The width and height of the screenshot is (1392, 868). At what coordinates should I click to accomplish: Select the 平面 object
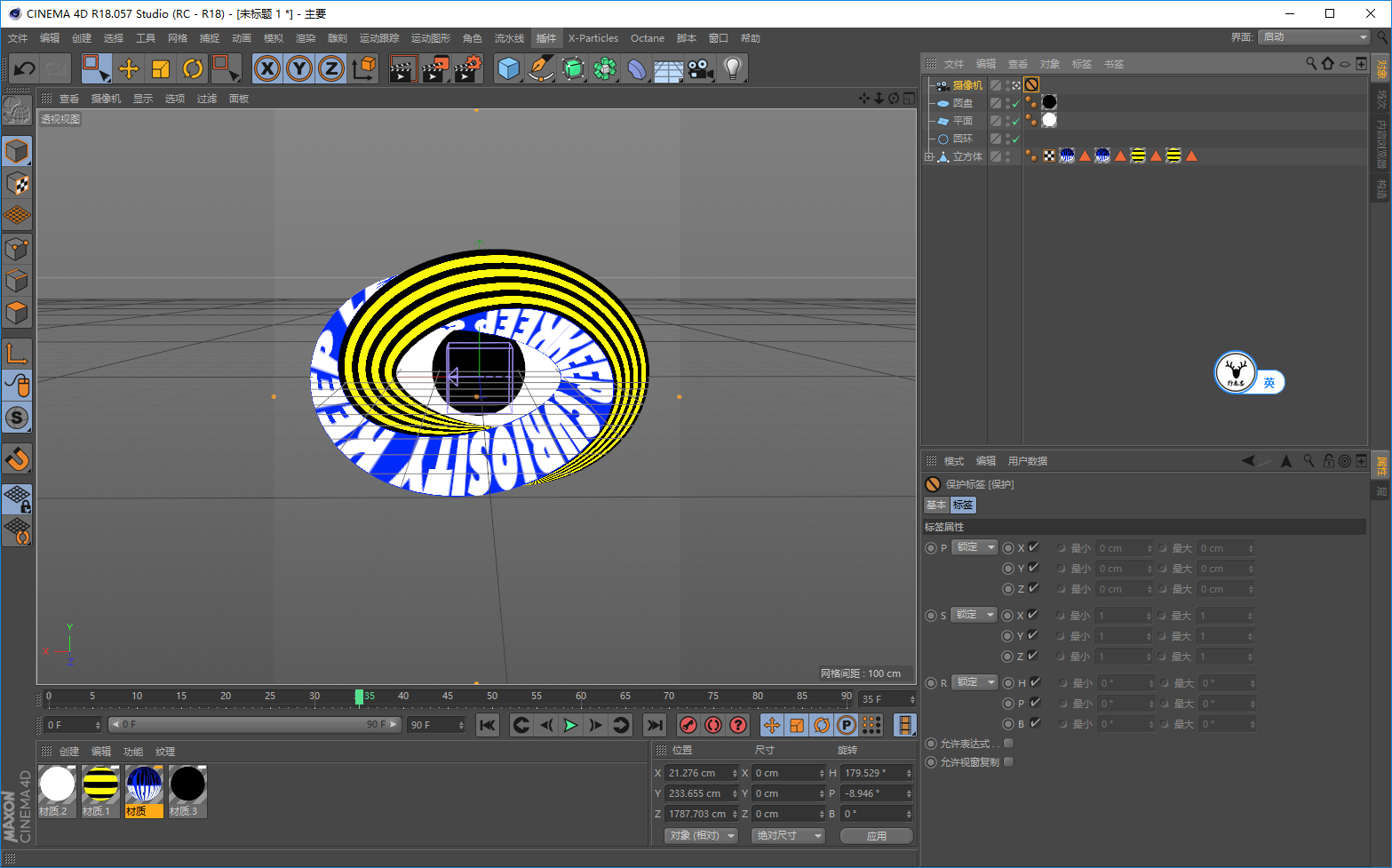[963, 121]
